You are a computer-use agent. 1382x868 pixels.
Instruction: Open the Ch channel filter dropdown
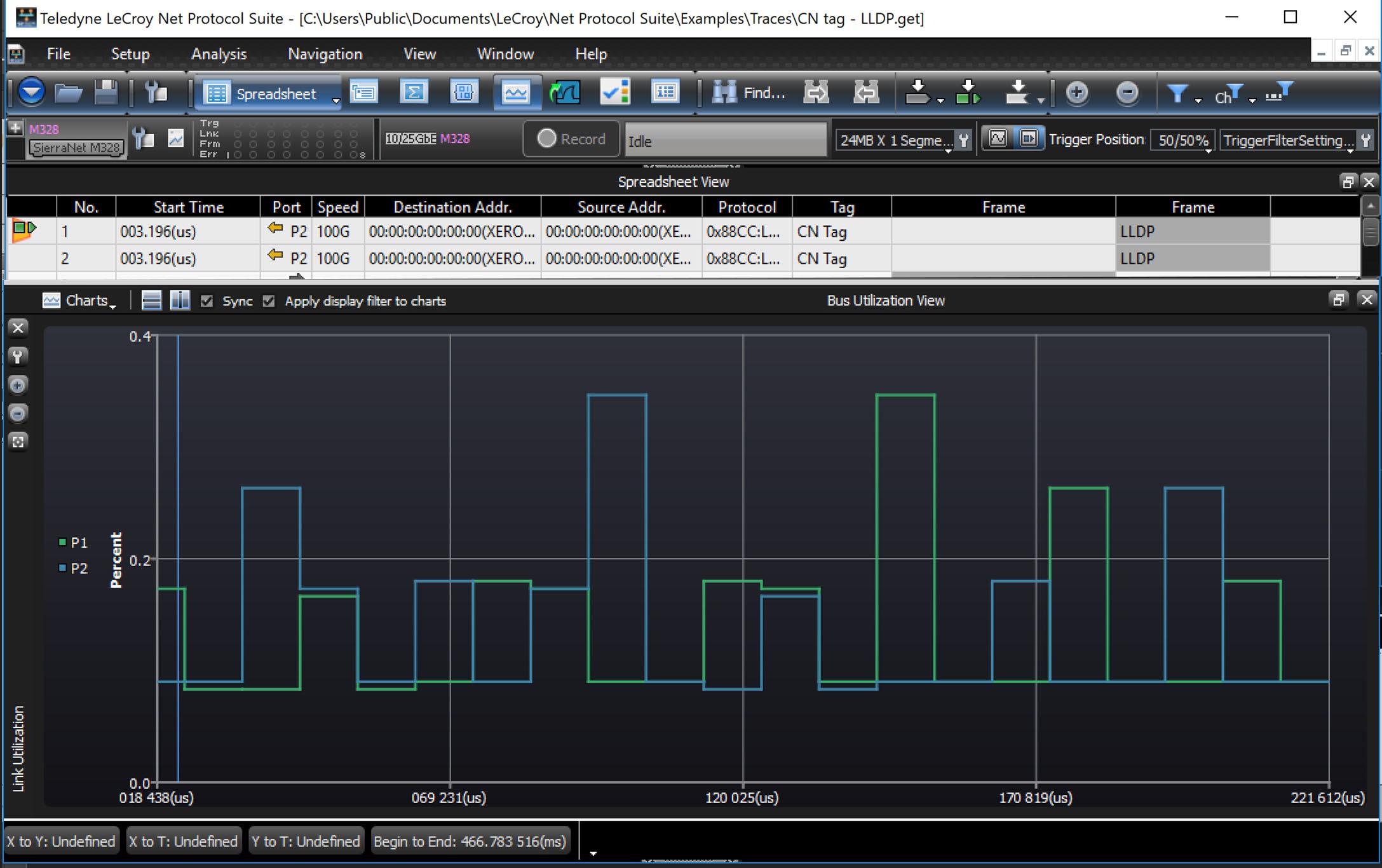(x=1235, y=94)
